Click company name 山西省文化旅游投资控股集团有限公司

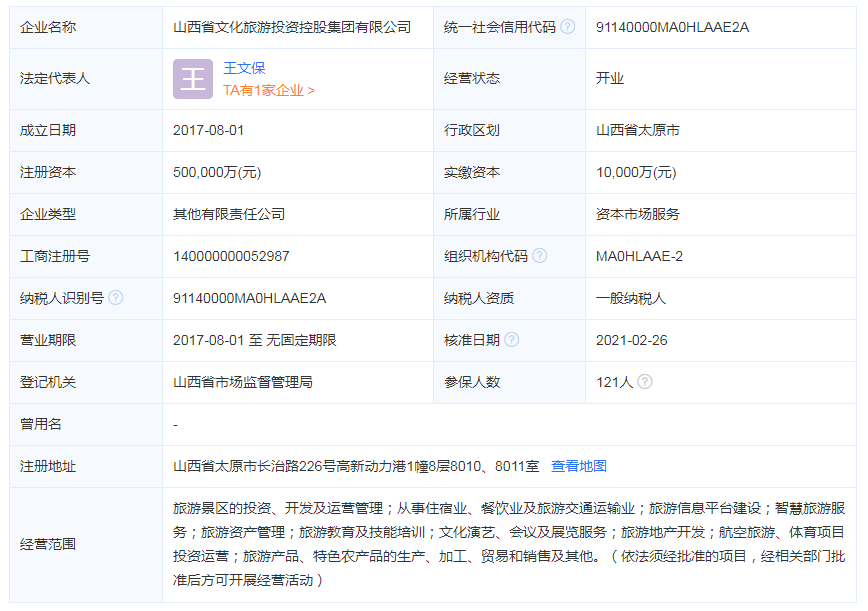[x=292, y=27]
